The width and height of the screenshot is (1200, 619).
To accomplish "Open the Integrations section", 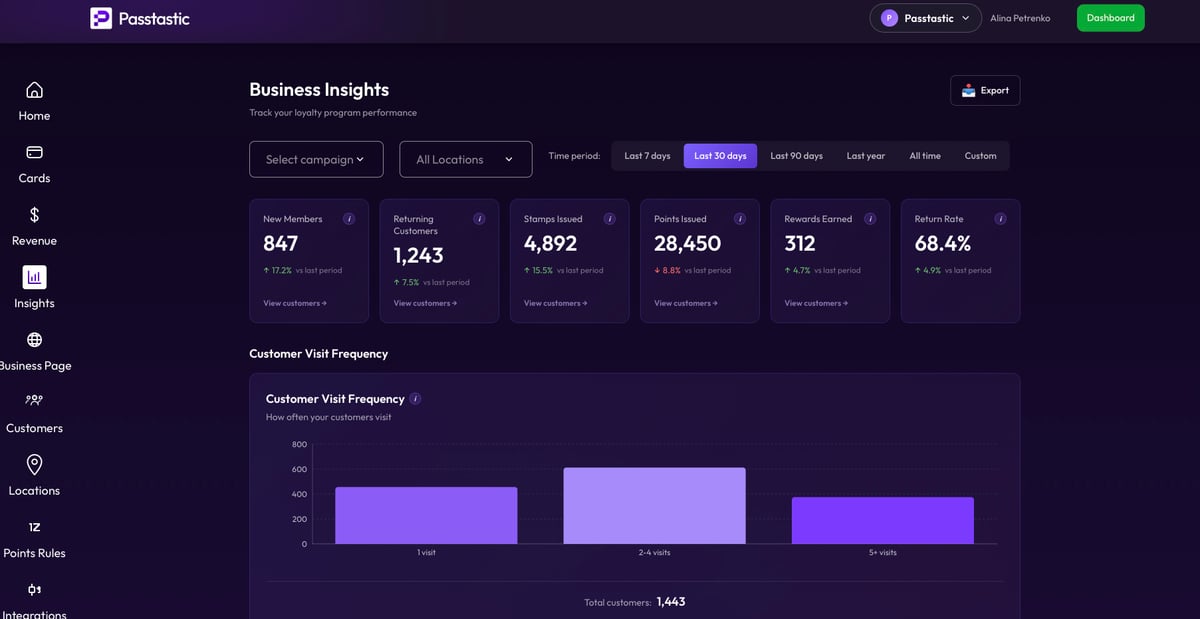I will pyautogui.click(x=34, y=600).
